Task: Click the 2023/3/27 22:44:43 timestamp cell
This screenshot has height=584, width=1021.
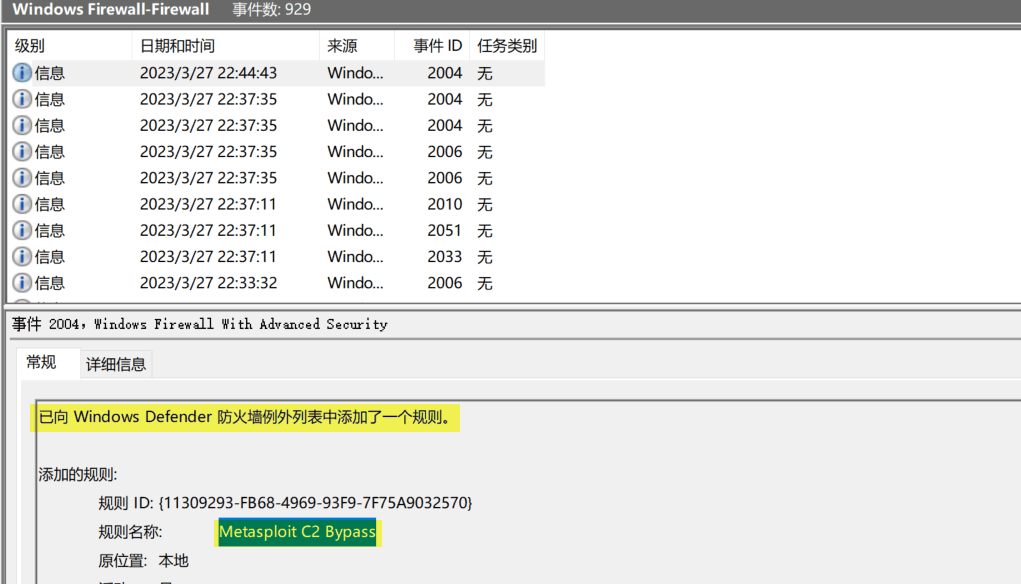Action: point(208,73)
